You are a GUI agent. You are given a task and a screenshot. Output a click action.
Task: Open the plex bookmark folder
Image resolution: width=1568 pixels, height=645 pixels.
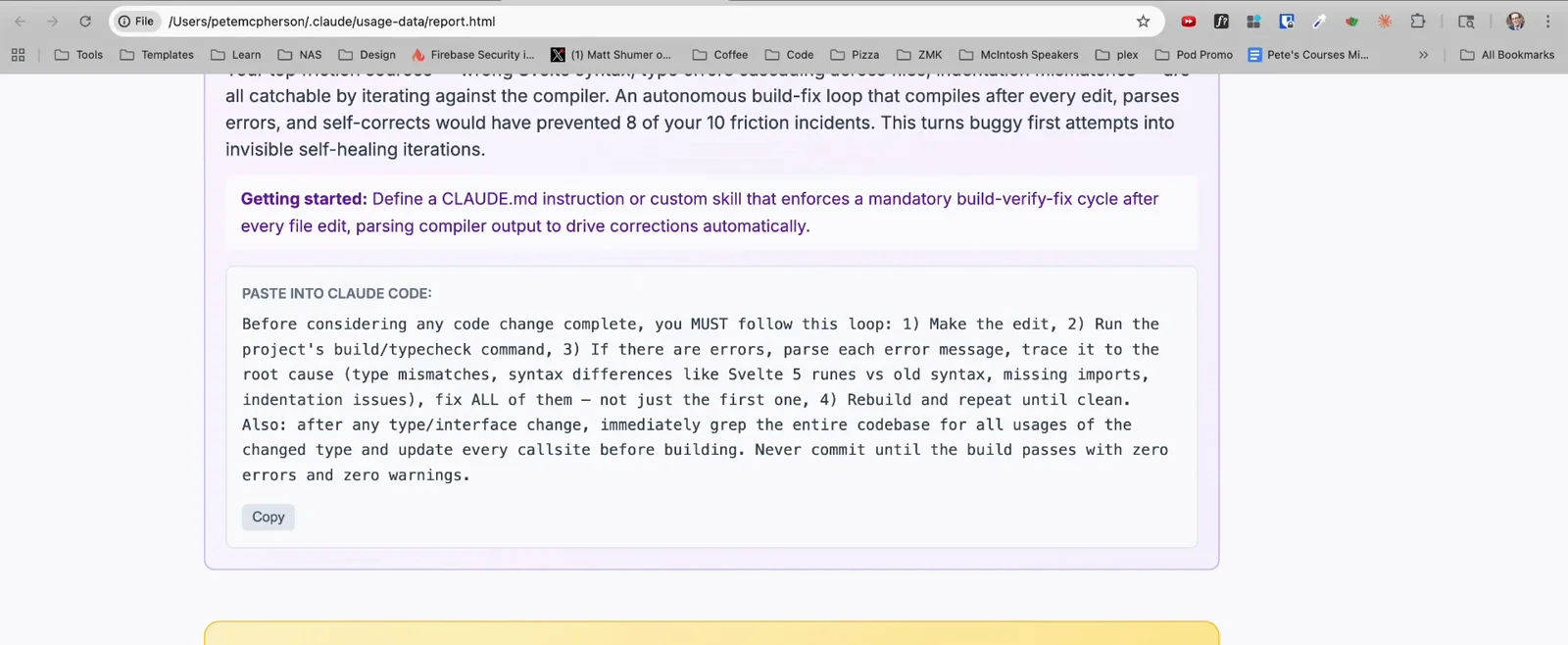(1117, 55)
